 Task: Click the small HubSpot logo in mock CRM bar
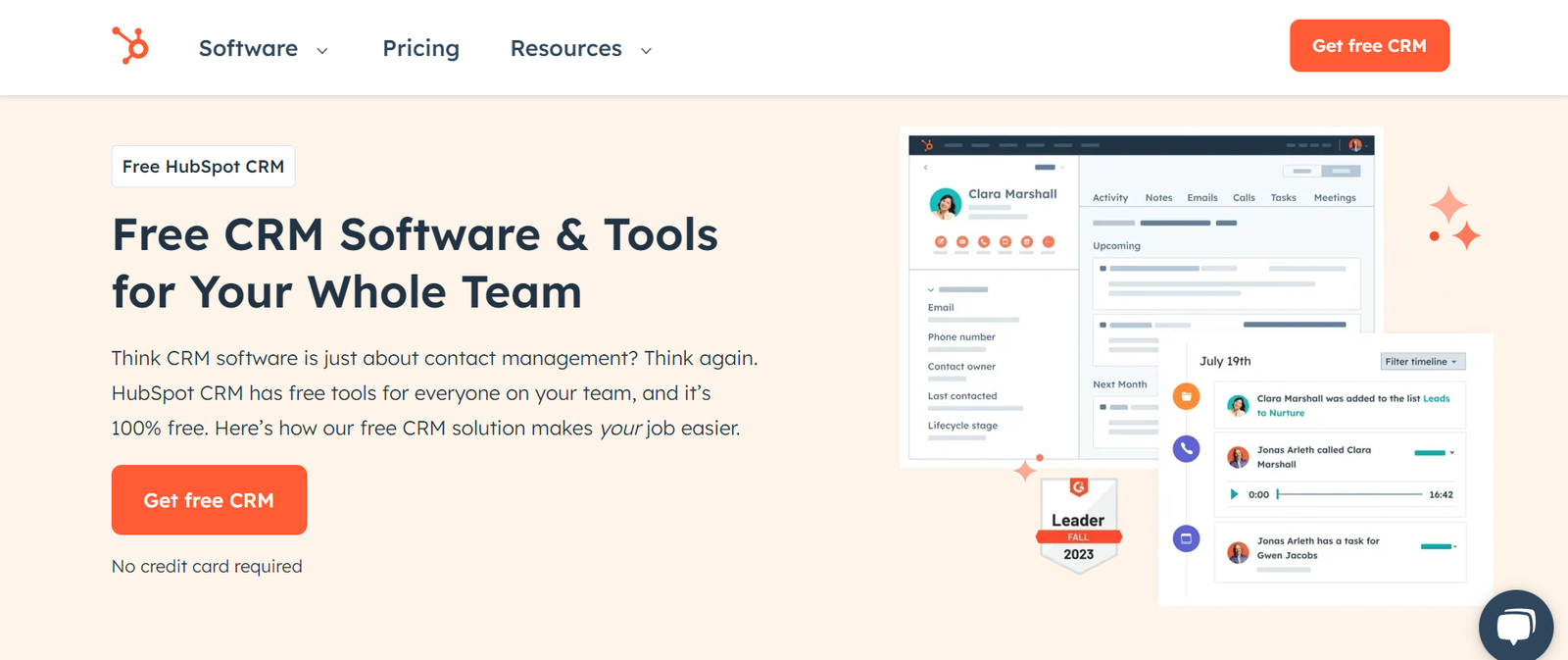(x=927, y=145)
